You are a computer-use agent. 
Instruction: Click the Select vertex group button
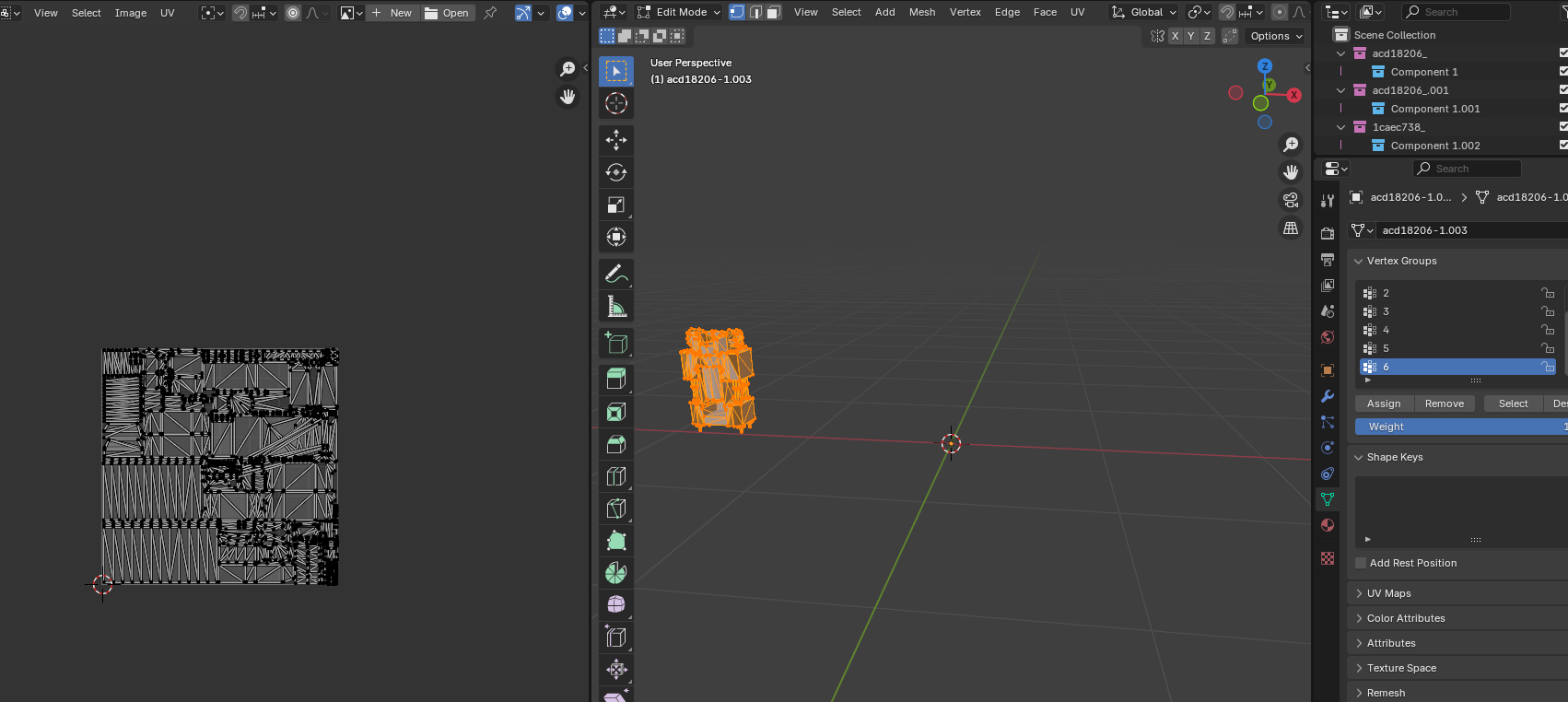click(x=1513, y=404)
